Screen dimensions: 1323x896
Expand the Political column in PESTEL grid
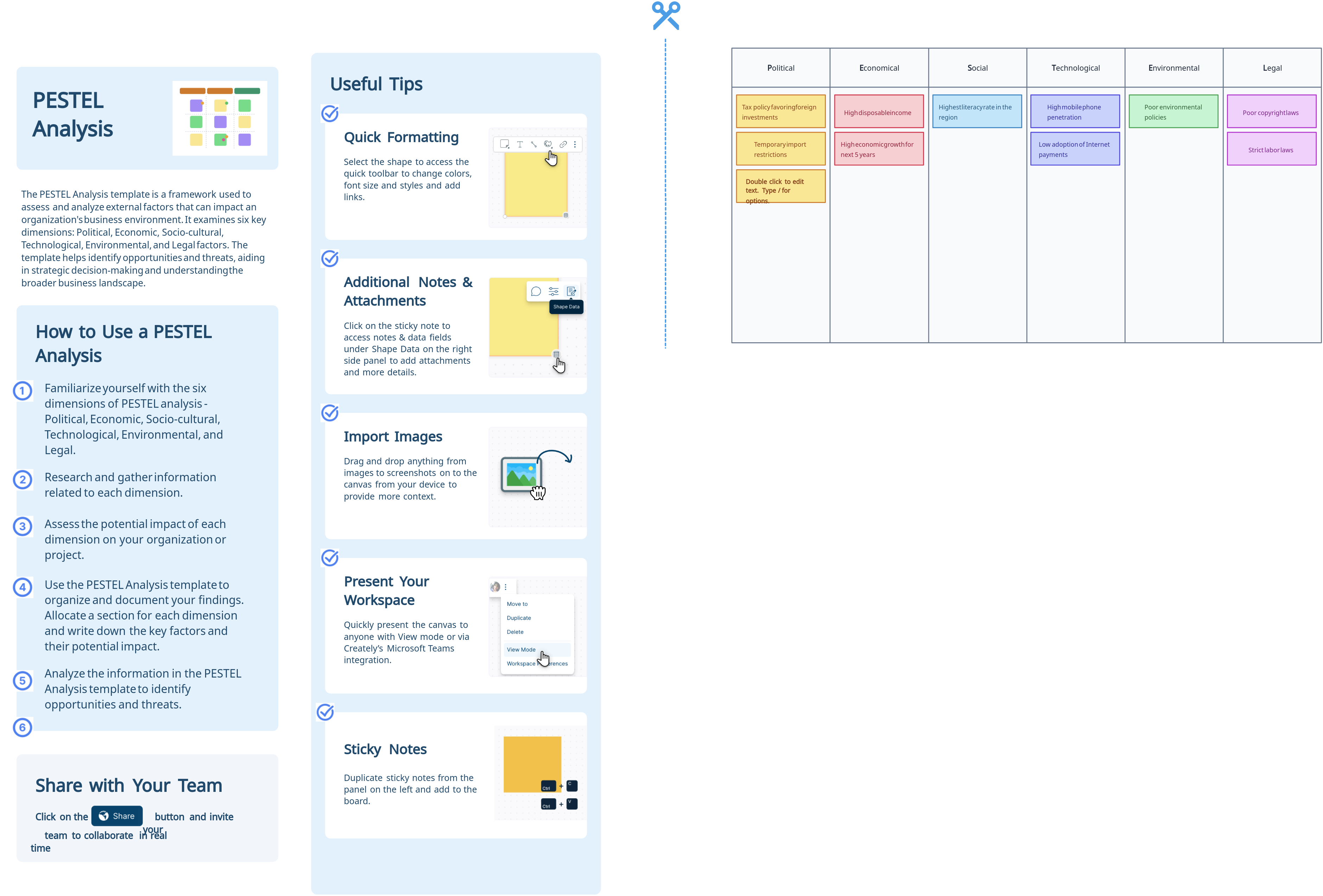[x=779, y=68]
